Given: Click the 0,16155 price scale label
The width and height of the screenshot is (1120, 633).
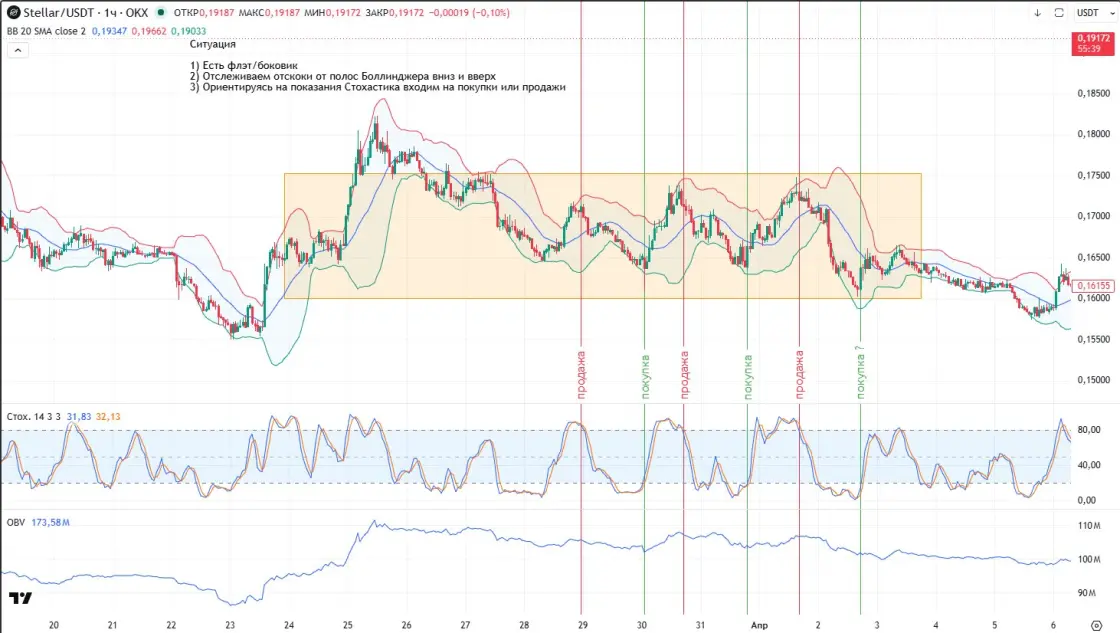Looking at the screenshot, I should (1093, 286).
